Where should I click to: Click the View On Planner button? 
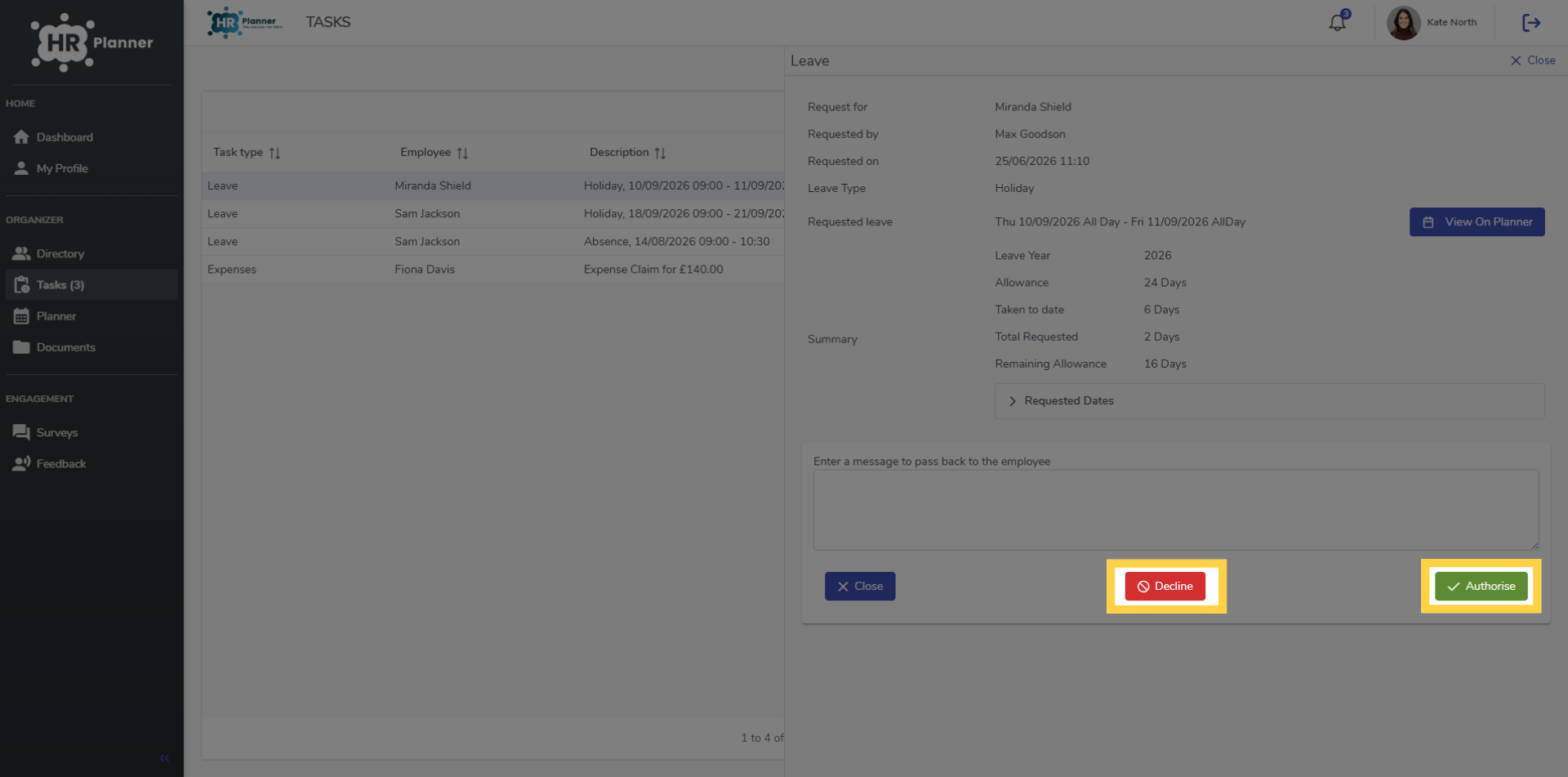point(1477,222)
